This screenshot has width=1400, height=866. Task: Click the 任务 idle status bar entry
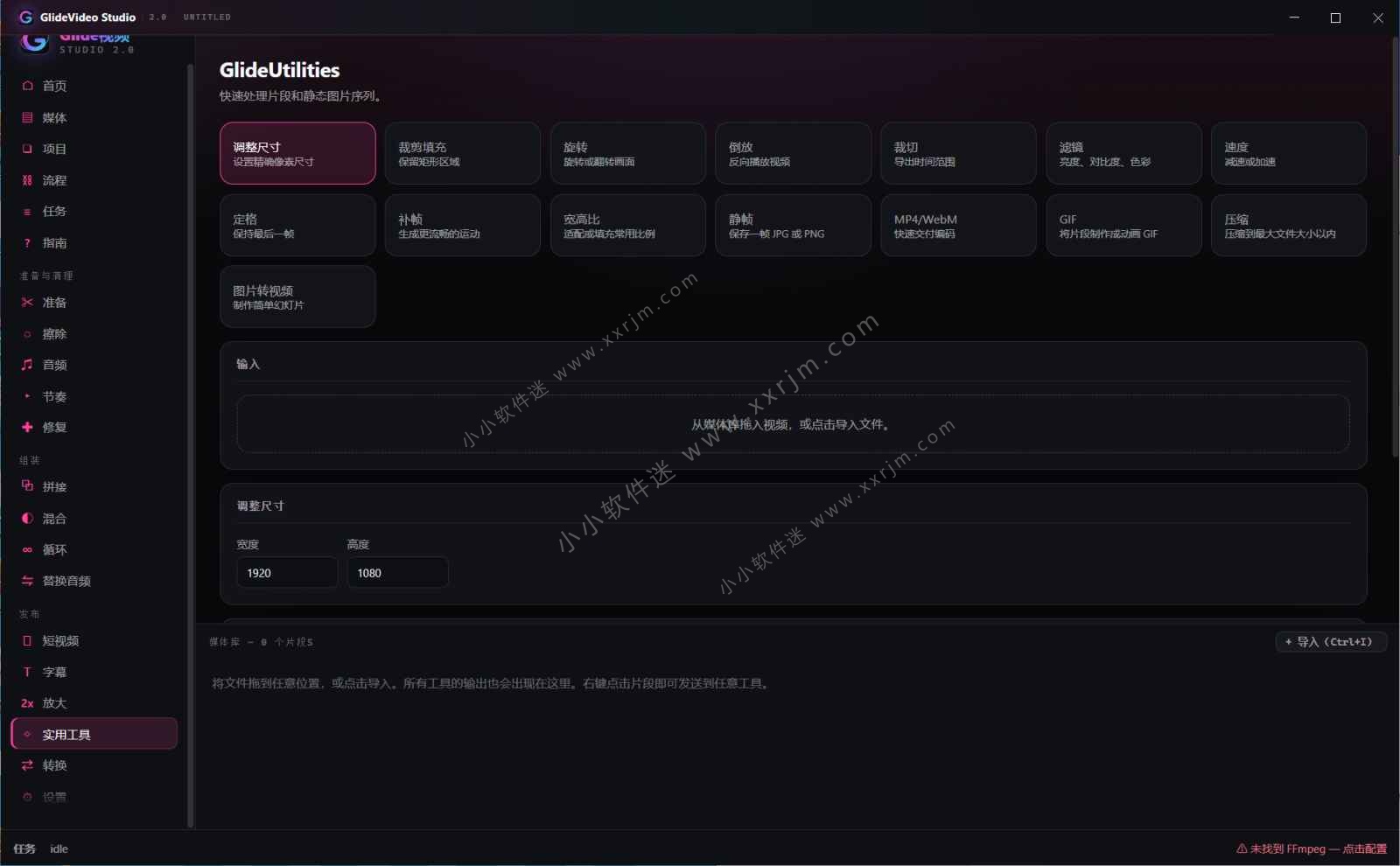point(40,849)
